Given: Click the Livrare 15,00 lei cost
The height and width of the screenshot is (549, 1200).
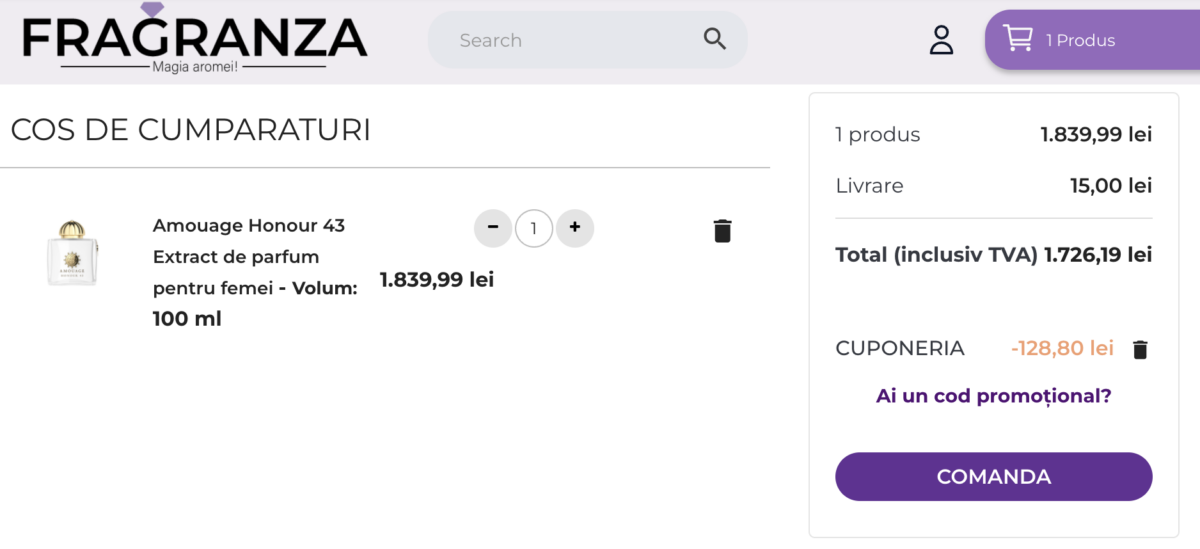Looking at the screenshot, I should click(x=1110, y=186).
